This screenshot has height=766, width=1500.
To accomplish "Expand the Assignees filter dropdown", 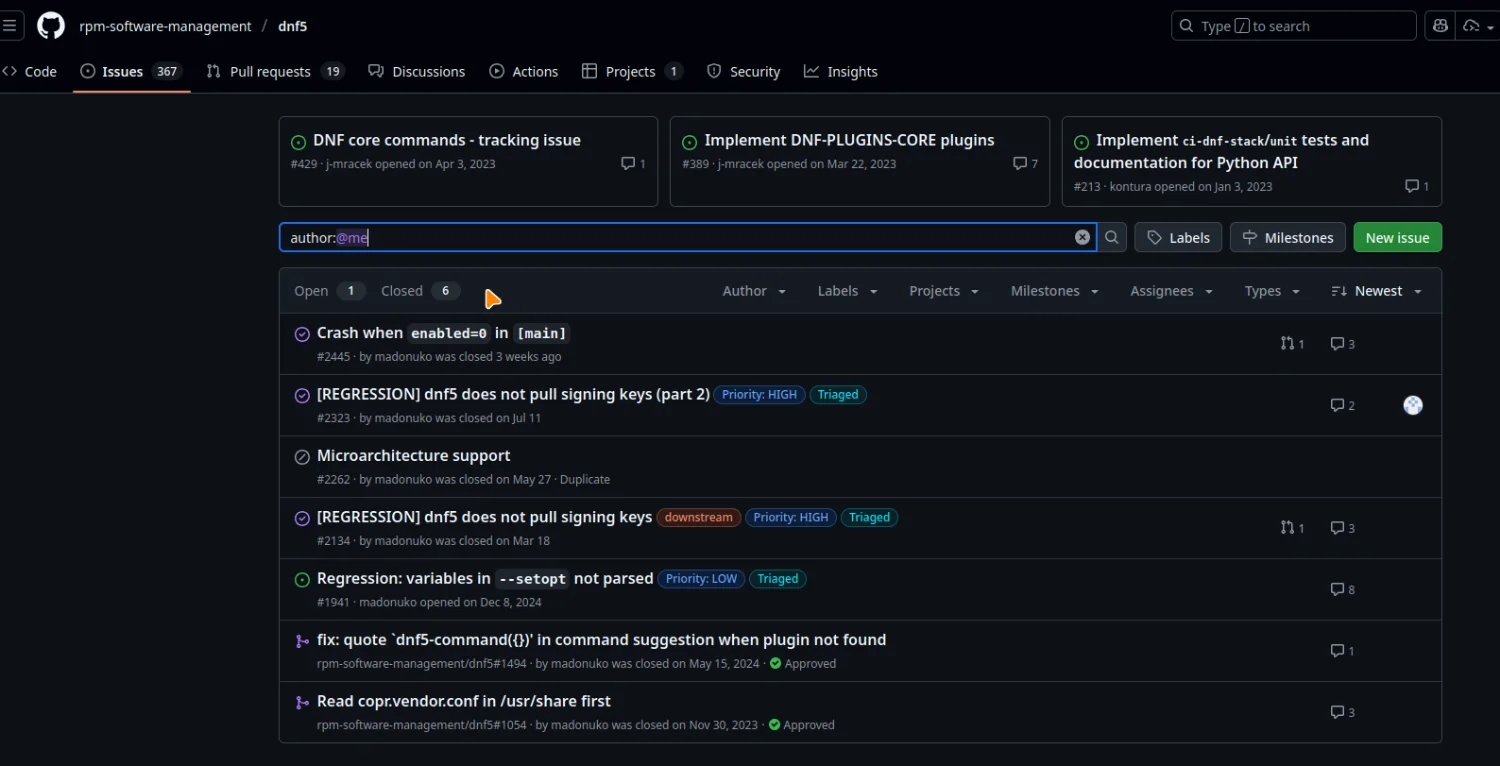I will coord(1171,291).
